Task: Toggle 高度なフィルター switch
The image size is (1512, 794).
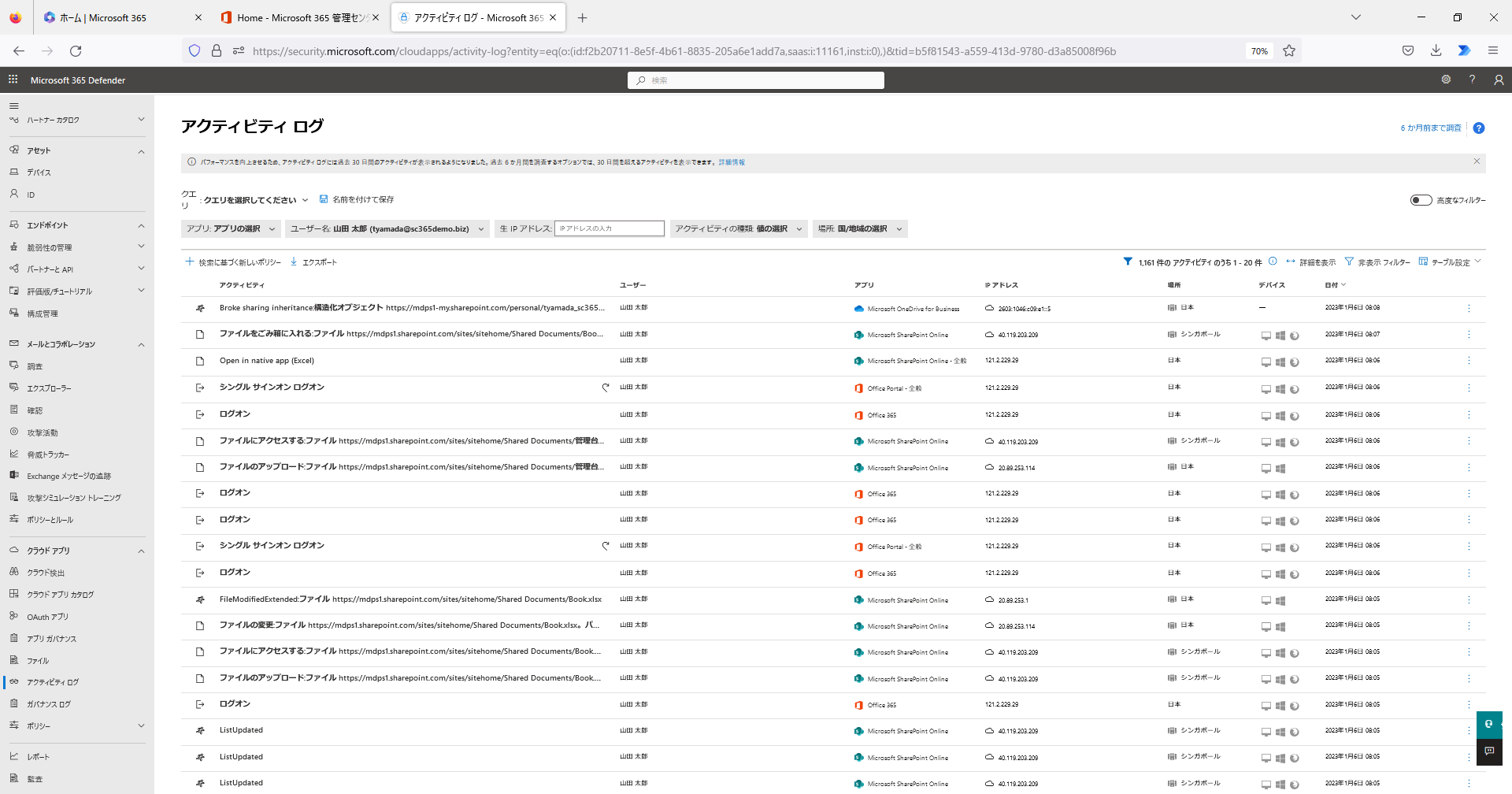Action: click(x=1421, y=200)
